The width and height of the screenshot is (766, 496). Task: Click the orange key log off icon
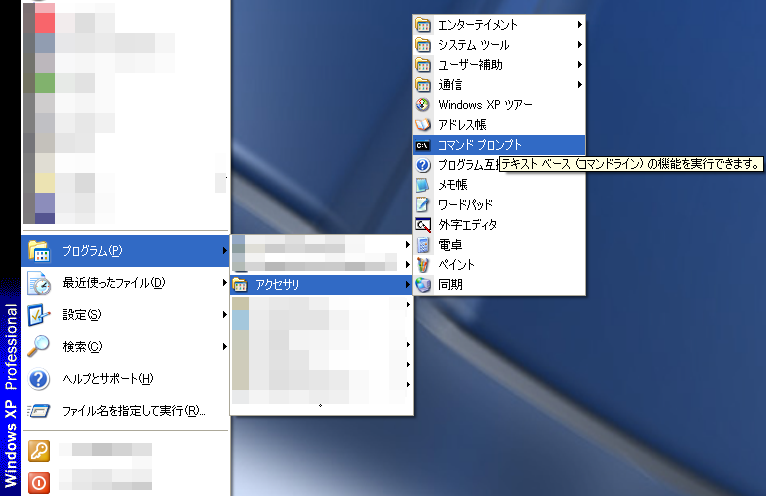tap(39, 451)
